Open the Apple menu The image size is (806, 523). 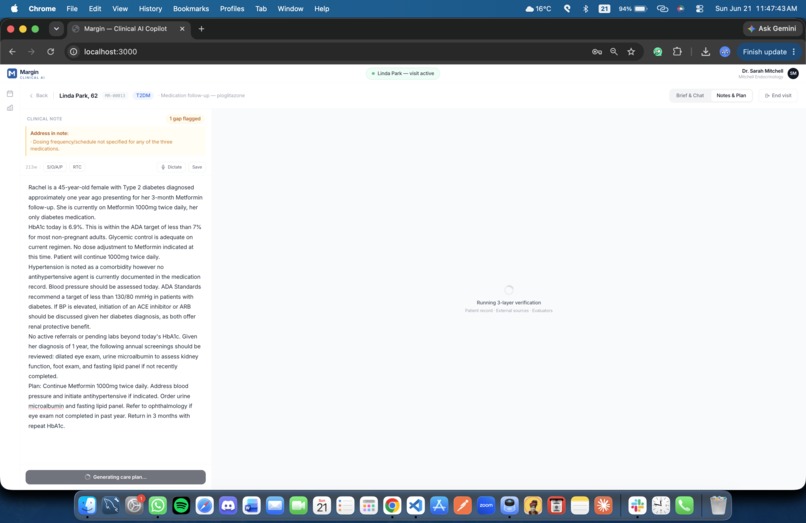coord(14,9)
